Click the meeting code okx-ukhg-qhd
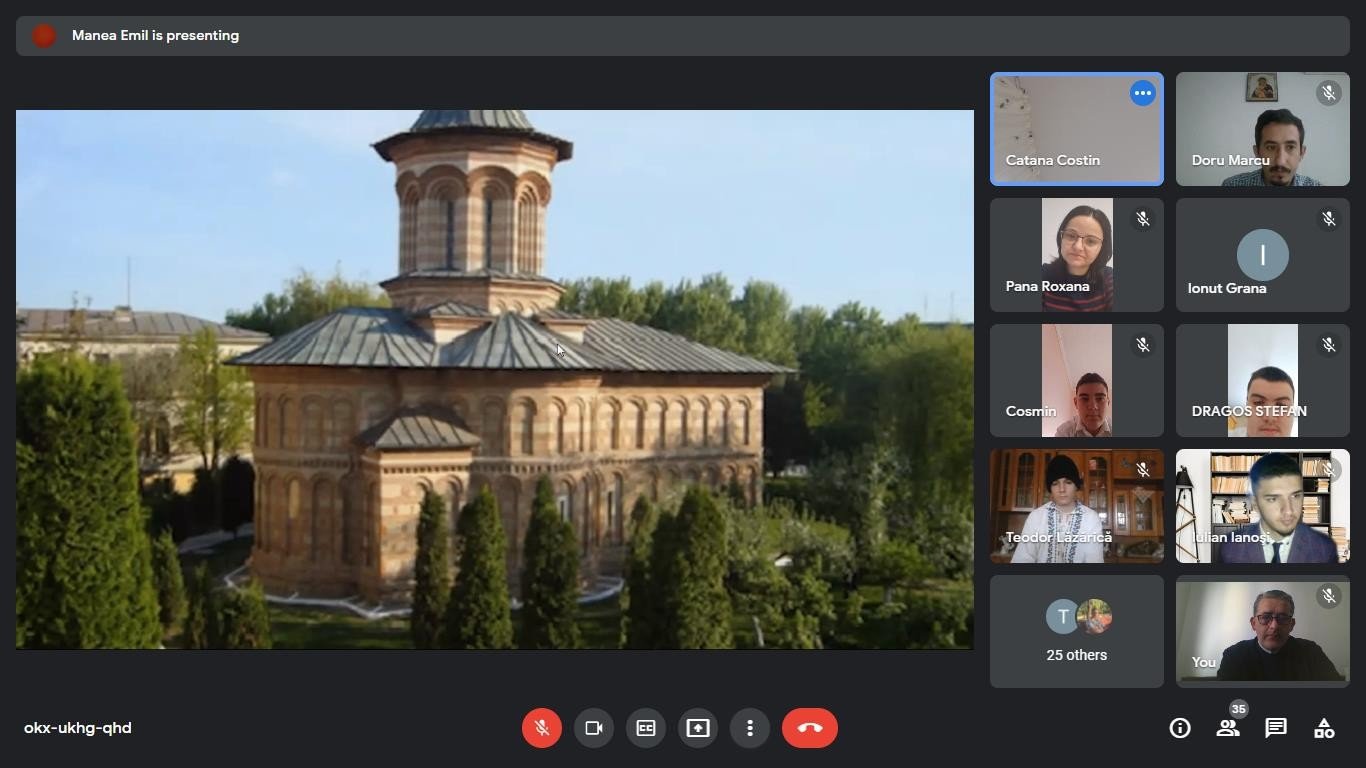Viewport: 1366px width, 768px height. 78,728
